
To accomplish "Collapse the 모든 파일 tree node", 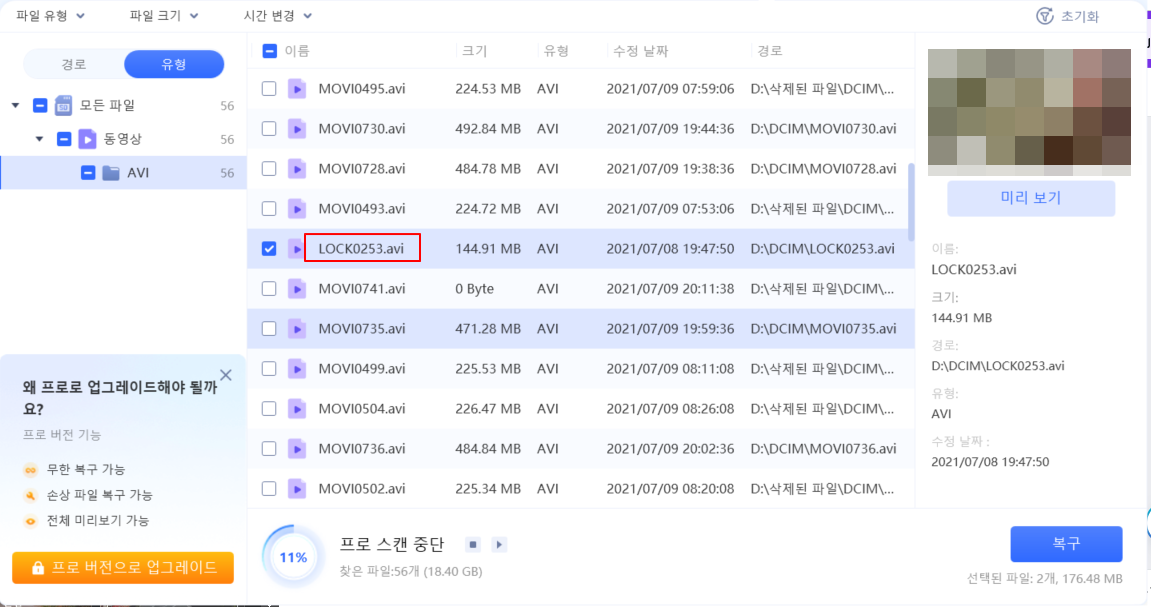I will [15, 106].
